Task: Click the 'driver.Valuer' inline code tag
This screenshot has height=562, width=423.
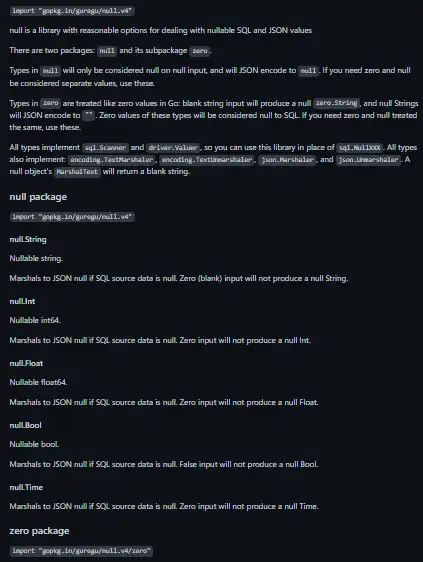Action: [x=173, y=148]
